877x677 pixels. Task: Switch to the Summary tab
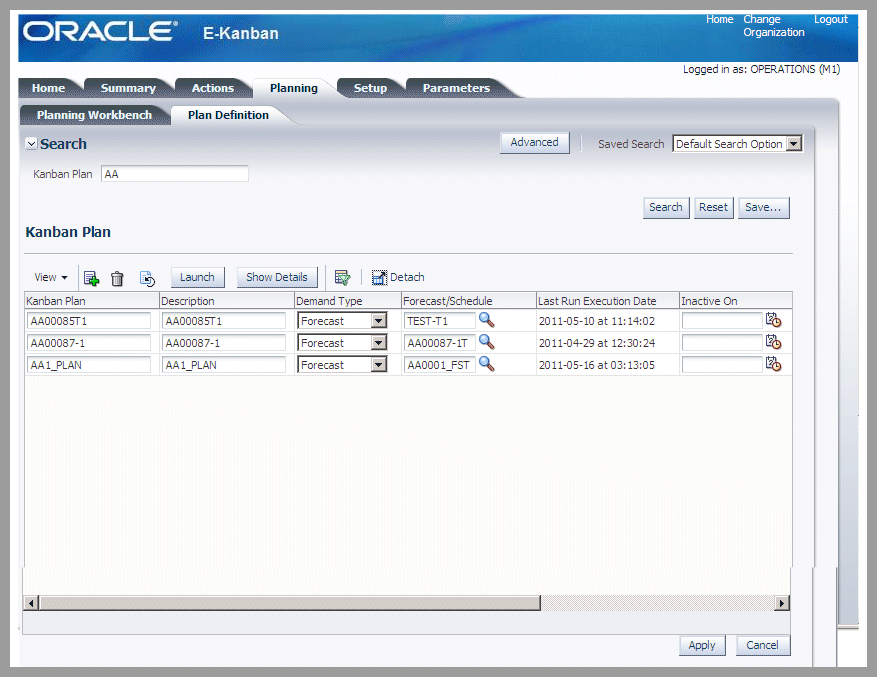click(x=128, y=88)
